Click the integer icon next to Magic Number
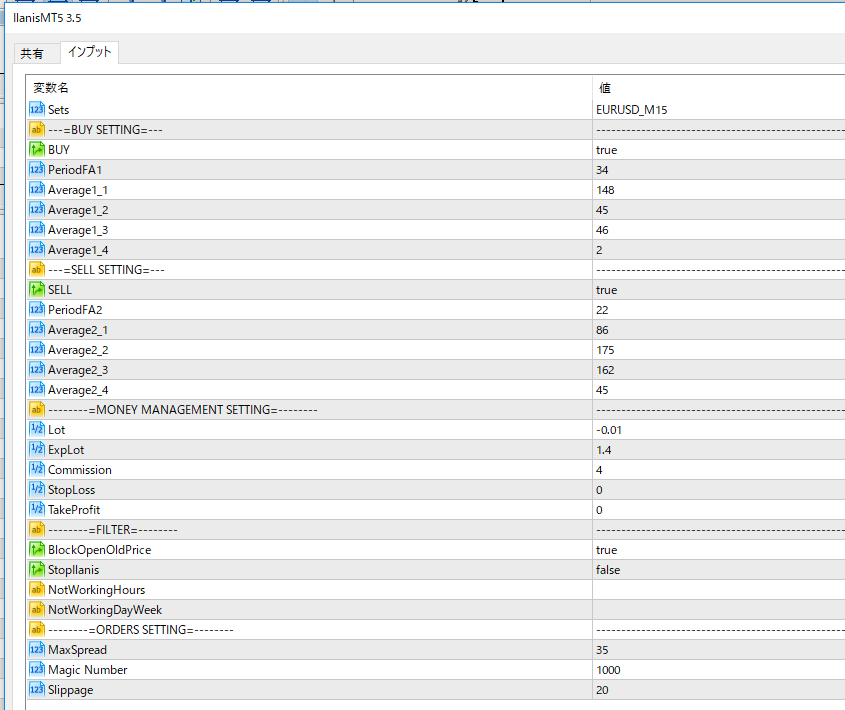Image resolution: width=845 pixels, height=710 pixels. (x=37, y=669)
